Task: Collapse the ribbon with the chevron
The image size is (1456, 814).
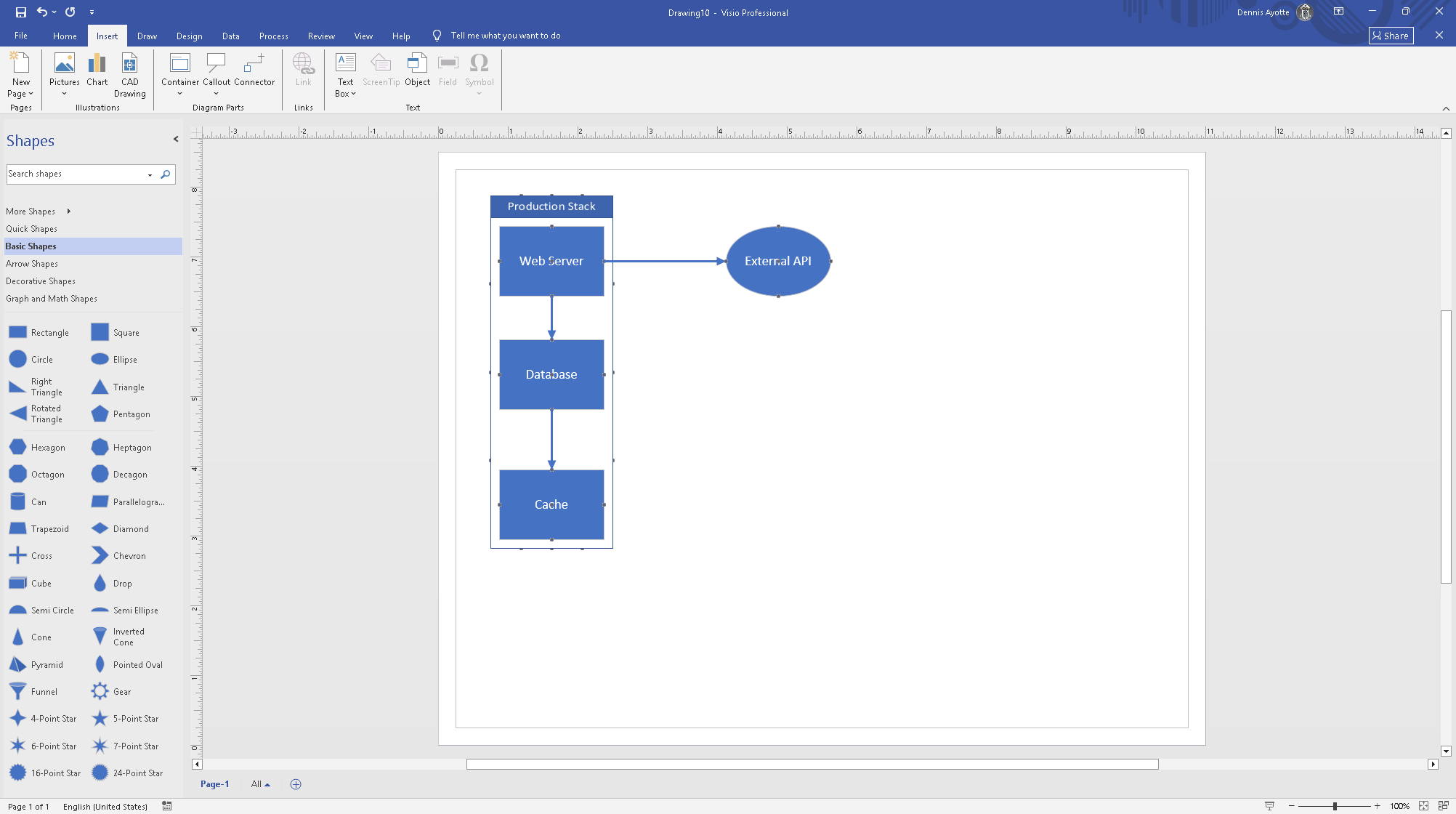Action: (x=1446, y=108)
